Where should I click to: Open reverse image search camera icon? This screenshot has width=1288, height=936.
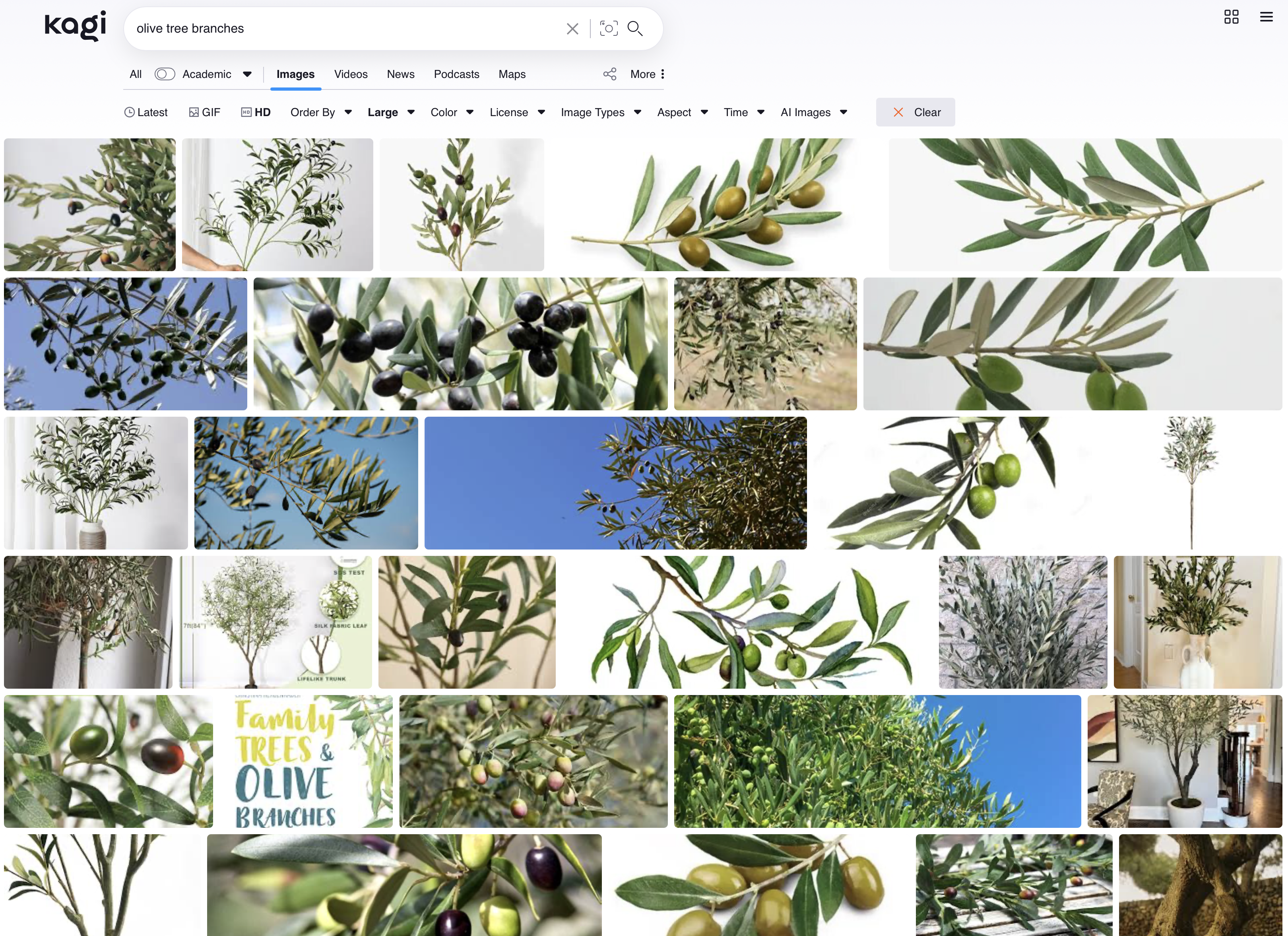608,28
